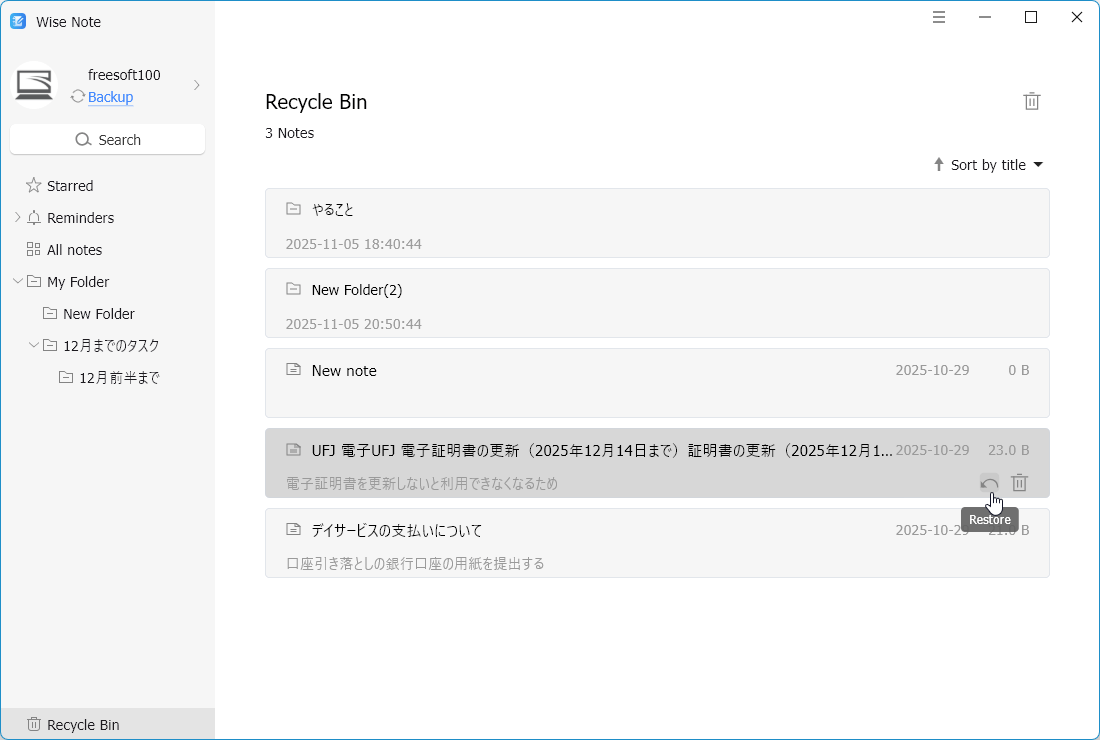Screen dimensions: 1100x740
Task: Click the Backup link
Action: pyautogui.click(x=110, y=97)
